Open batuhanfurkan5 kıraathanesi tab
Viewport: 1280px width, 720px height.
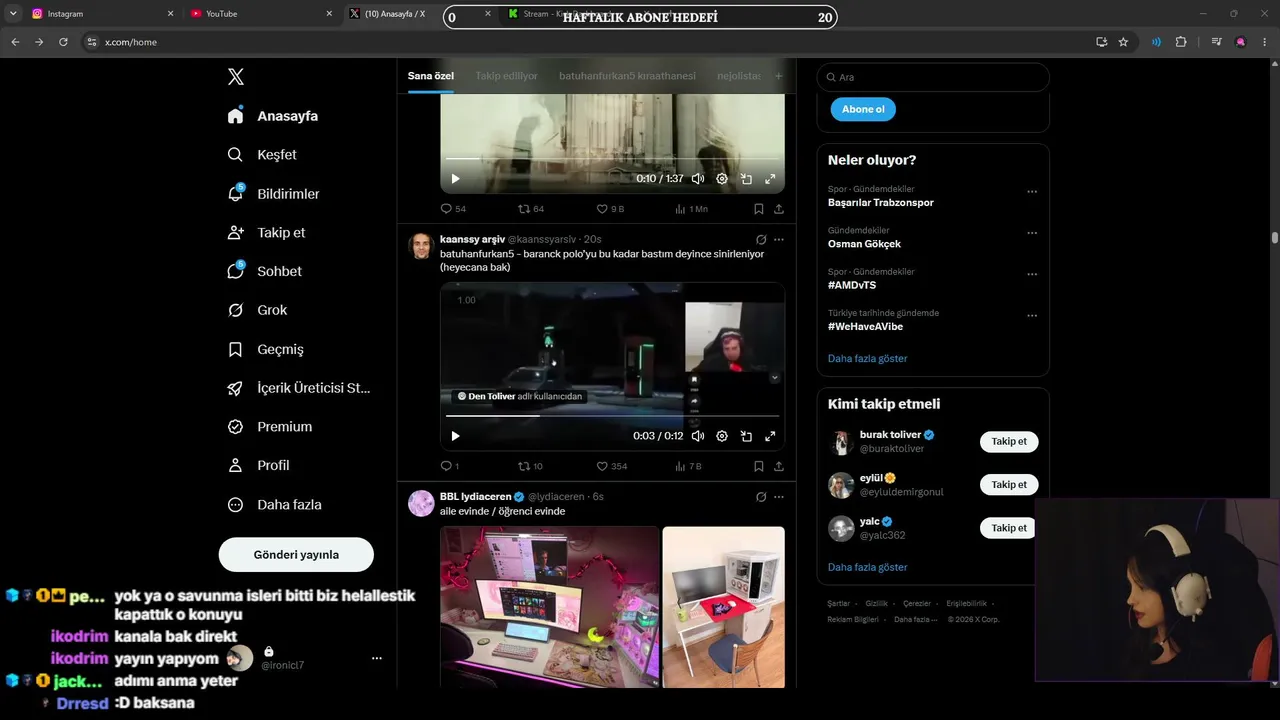(627, 76)
